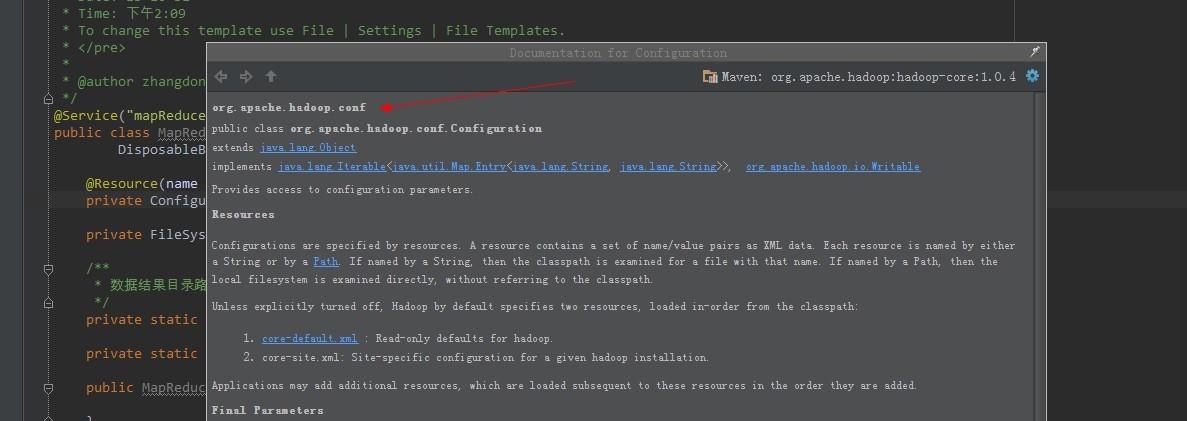Place cursor on the @Resource annotation line
This screenshot has height=421, width=1187.
(140, 184)
